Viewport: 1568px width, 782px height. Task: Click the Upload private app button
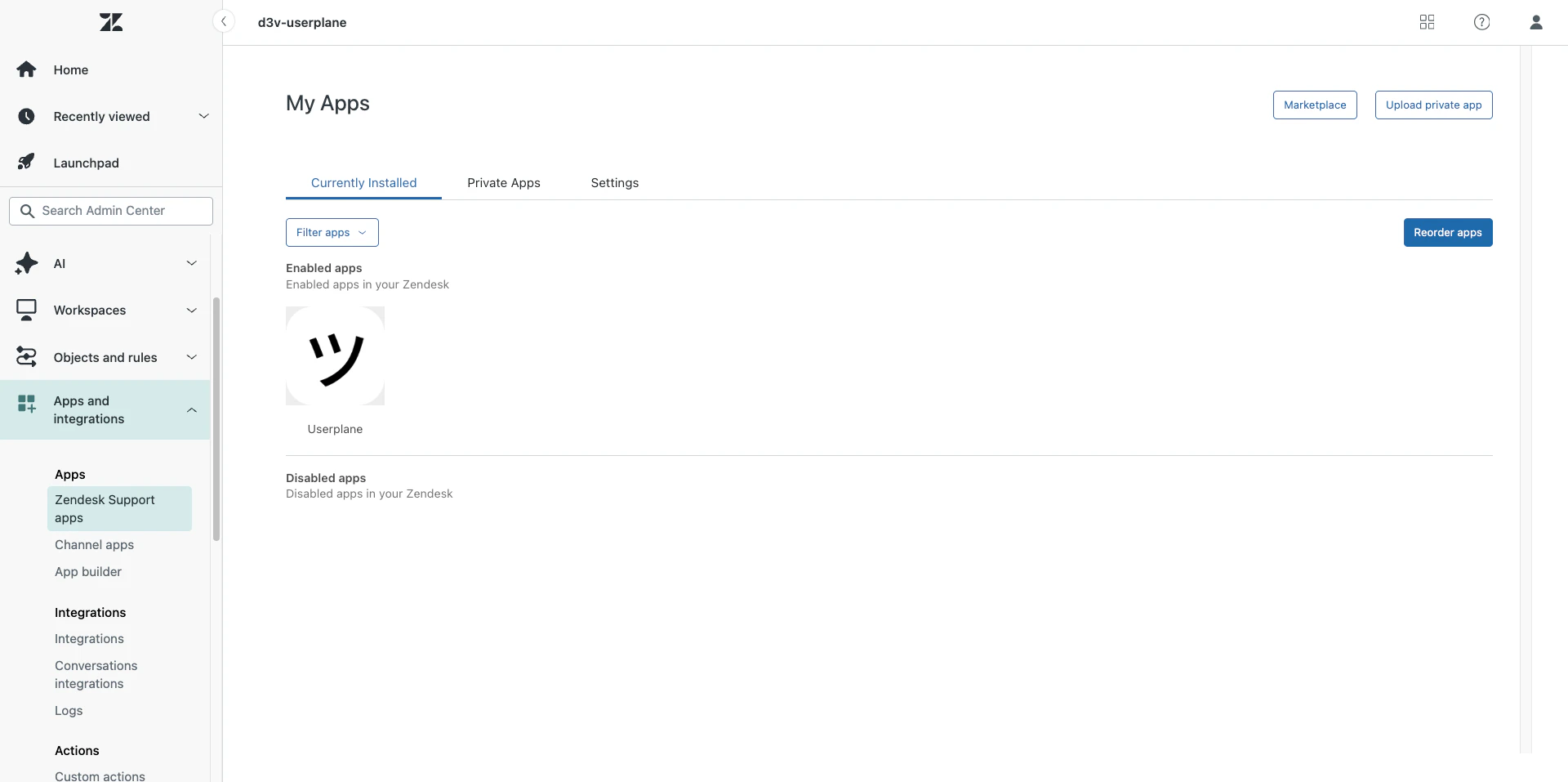coord(1433,105)
